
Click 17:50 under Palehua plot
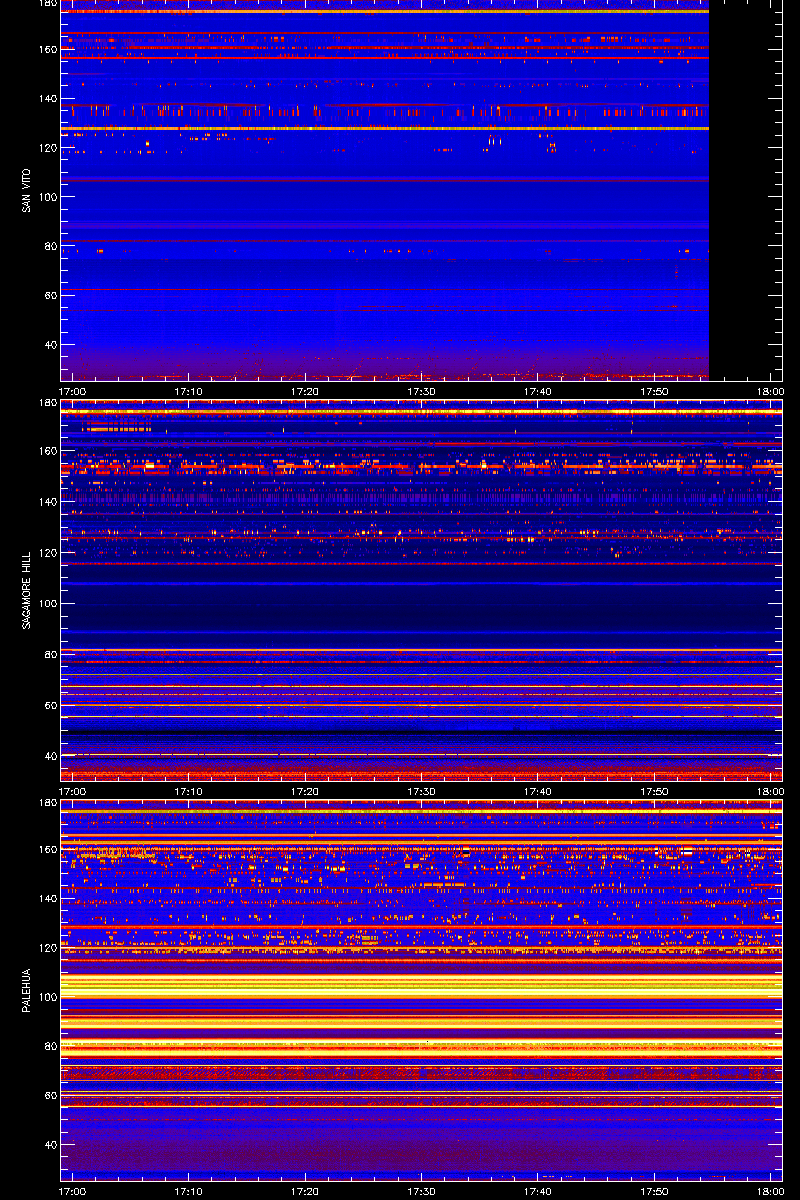tap(654, 1192)
